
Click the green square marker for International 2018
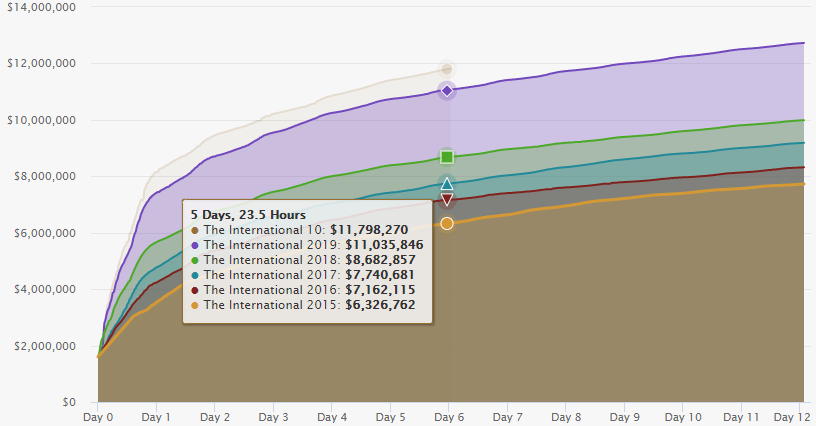[447, 157]
